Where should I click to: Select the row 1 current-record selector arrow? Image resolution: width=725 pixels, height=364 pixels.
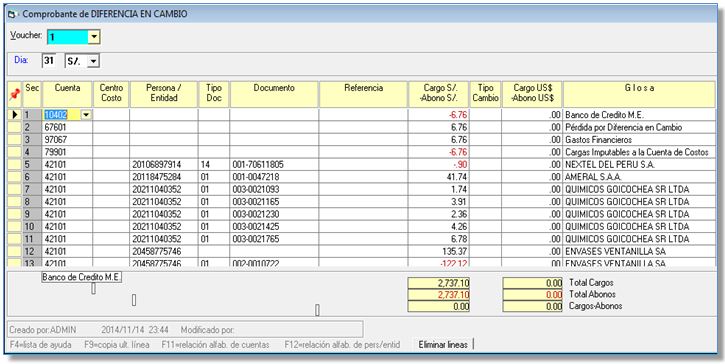point(15,115)
